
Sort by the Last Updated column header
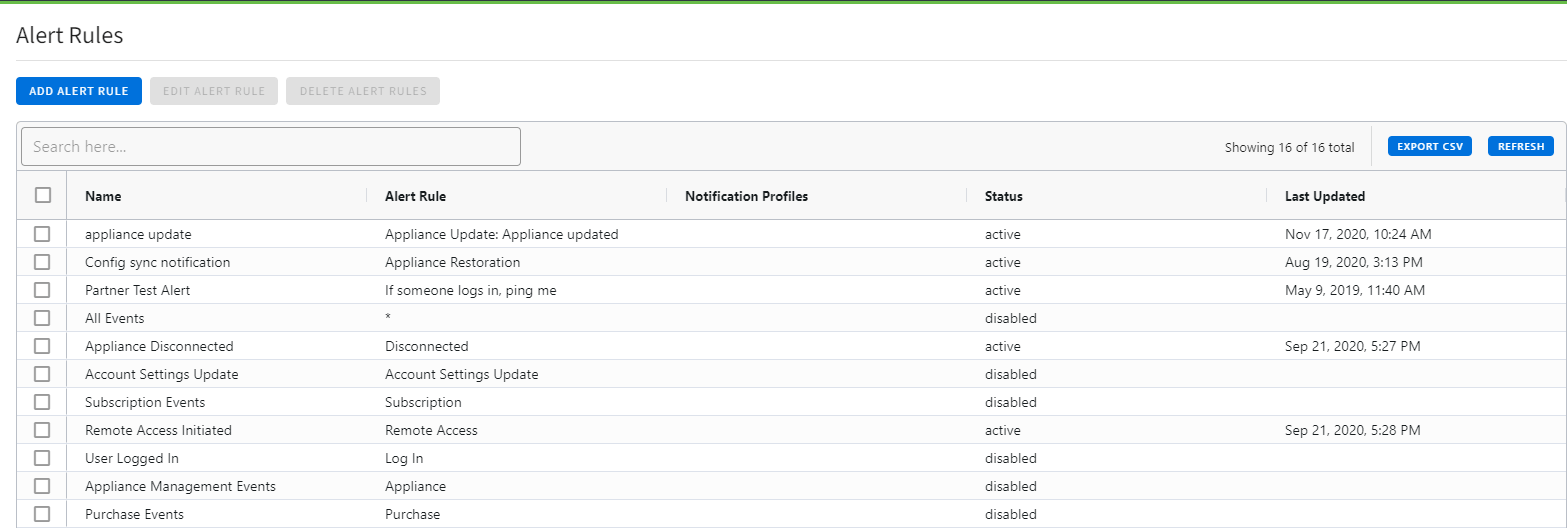pyautogui.click(x=1324, y=197)
